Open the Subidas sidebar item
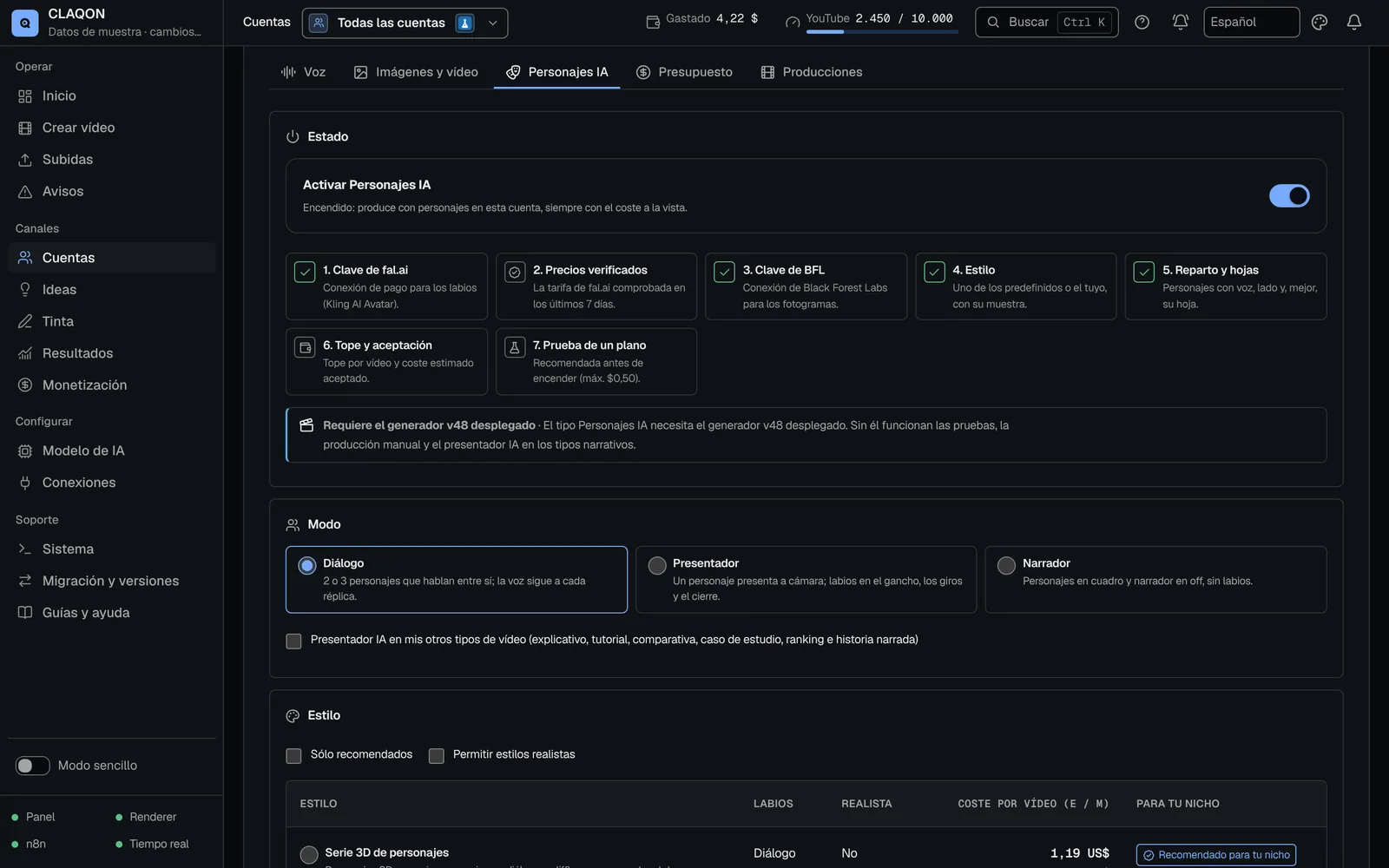This screenshot has height=868, width=1389. [x=111, y=160]
